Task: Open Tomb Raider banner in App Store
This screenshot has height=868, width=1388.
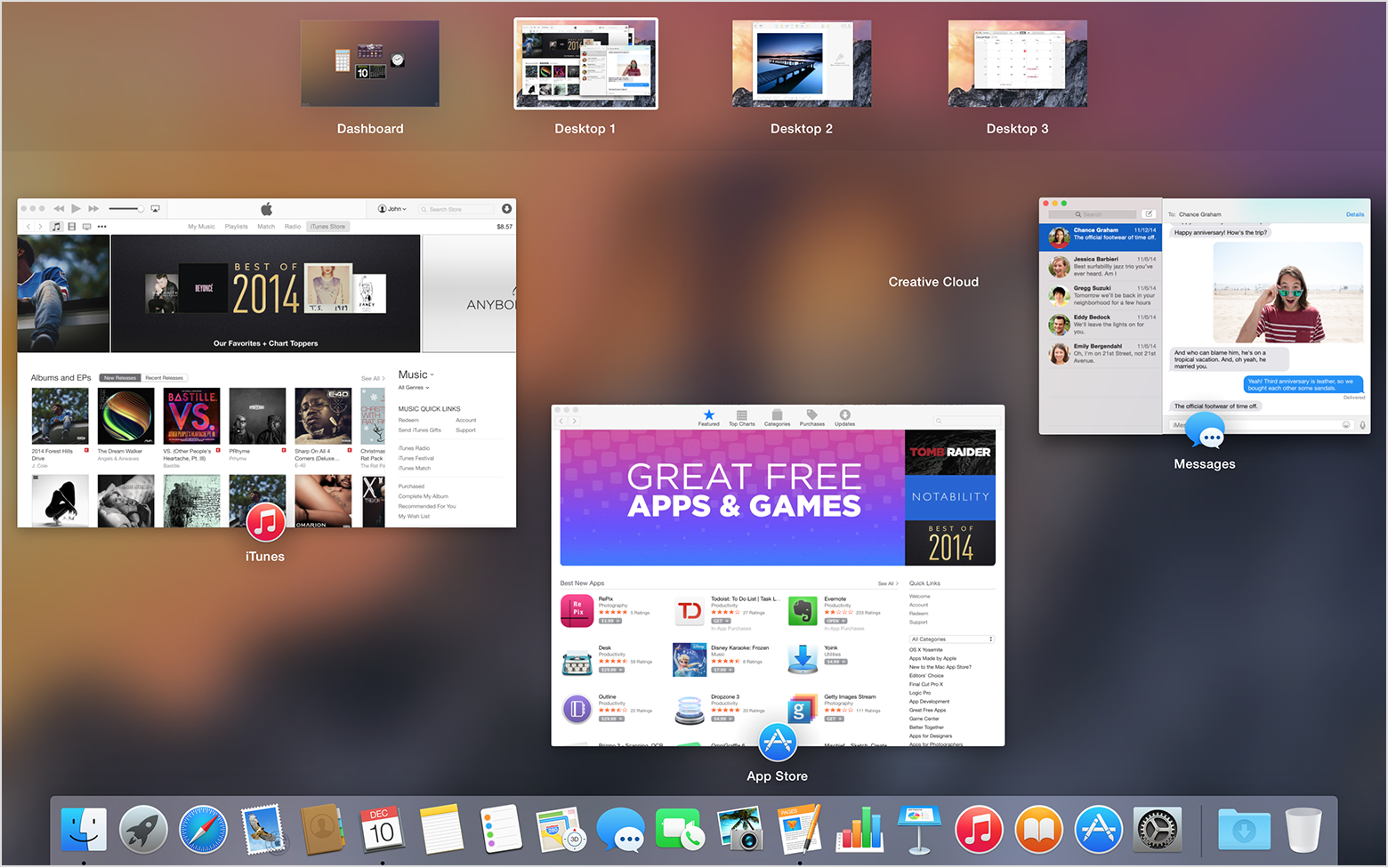Action: pos(950,452)
